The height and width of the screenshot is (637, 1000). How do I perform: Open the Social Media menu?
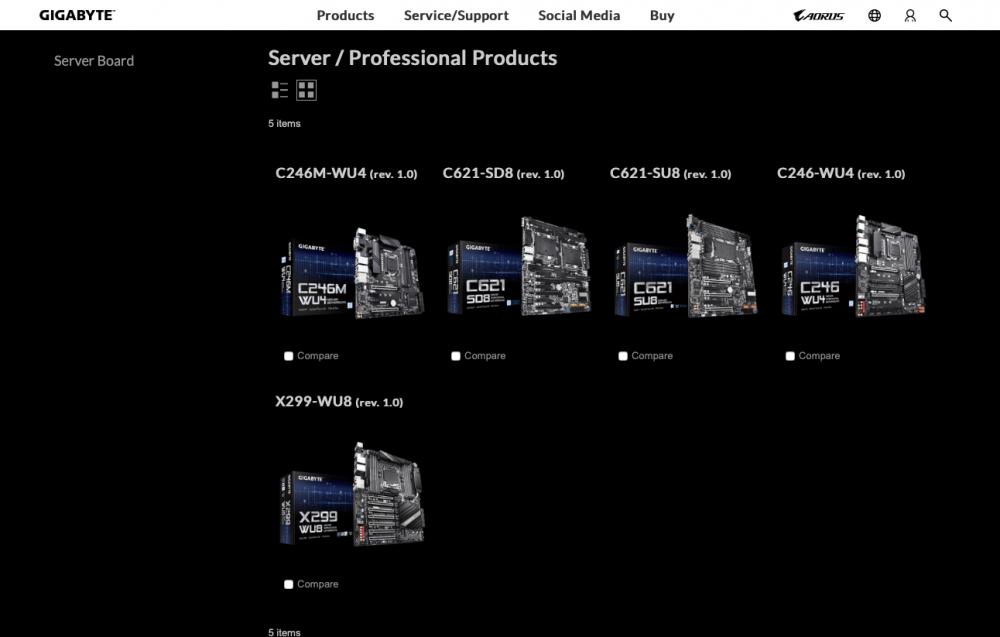[x=579, y=15]
